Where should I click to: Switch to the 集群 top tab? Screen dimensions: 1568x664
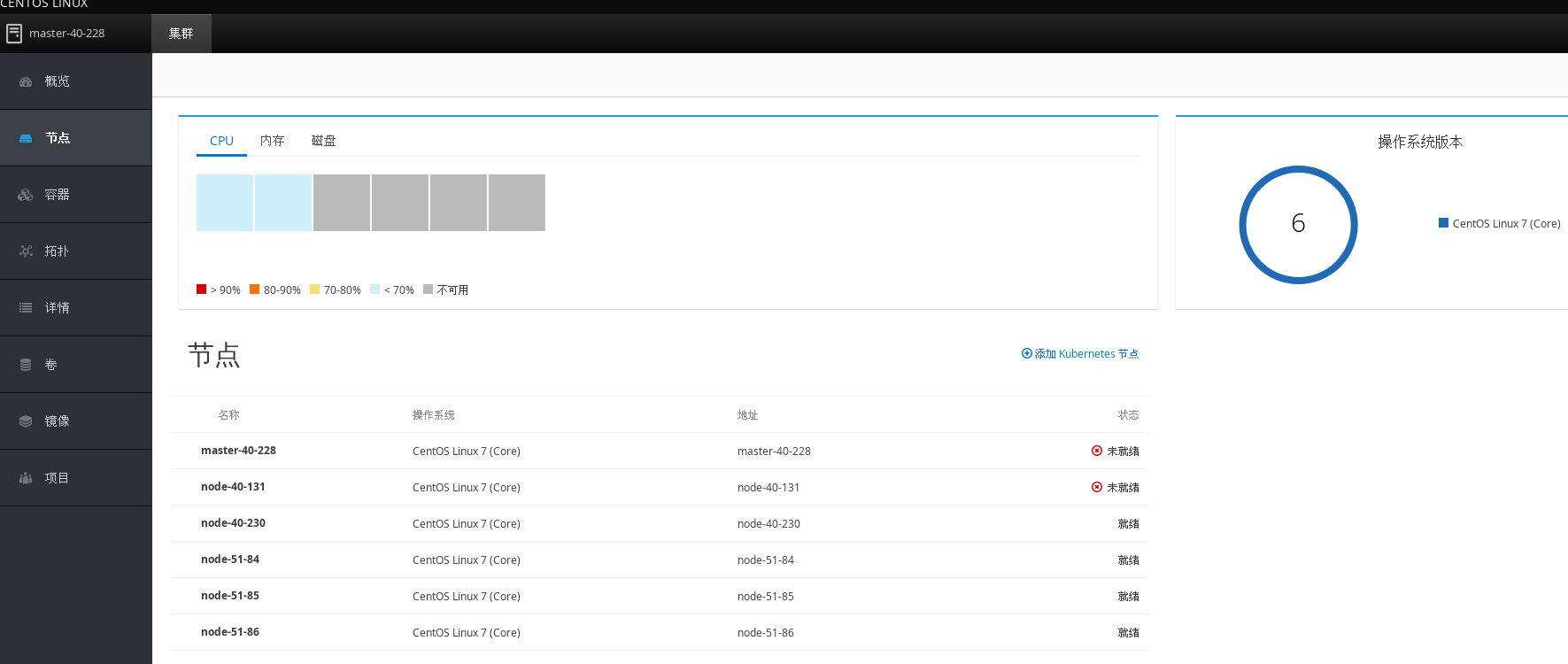[x=182, y=34]
